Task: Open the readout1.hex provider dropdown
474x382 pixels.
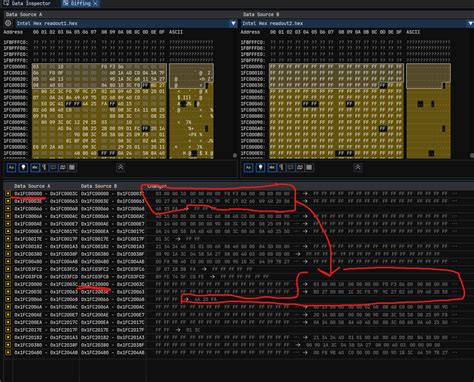Action: tap(126, 23)
